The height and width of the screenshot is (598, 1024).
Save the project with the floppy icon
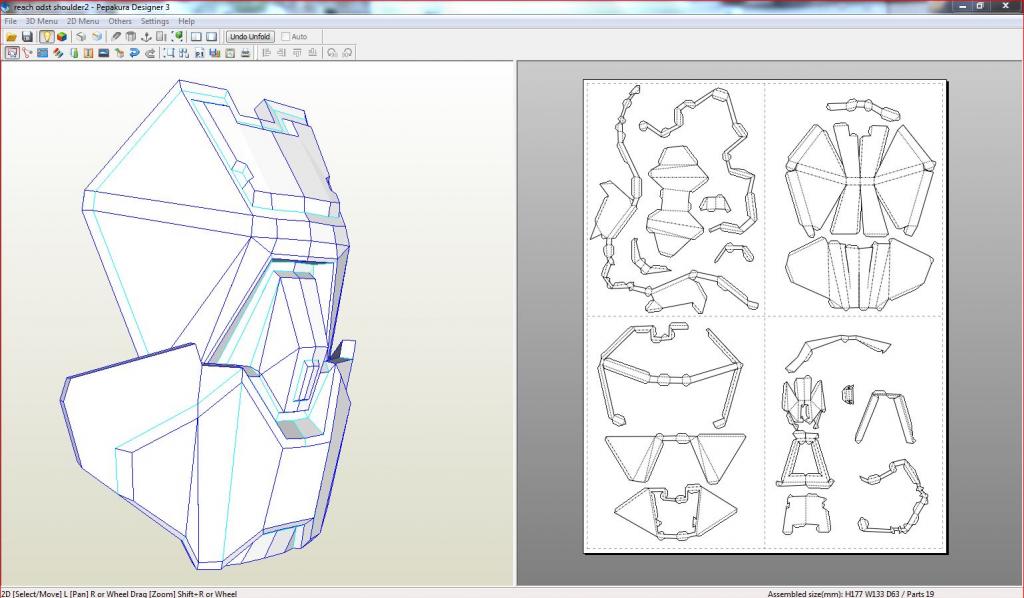tap(27, 37)
